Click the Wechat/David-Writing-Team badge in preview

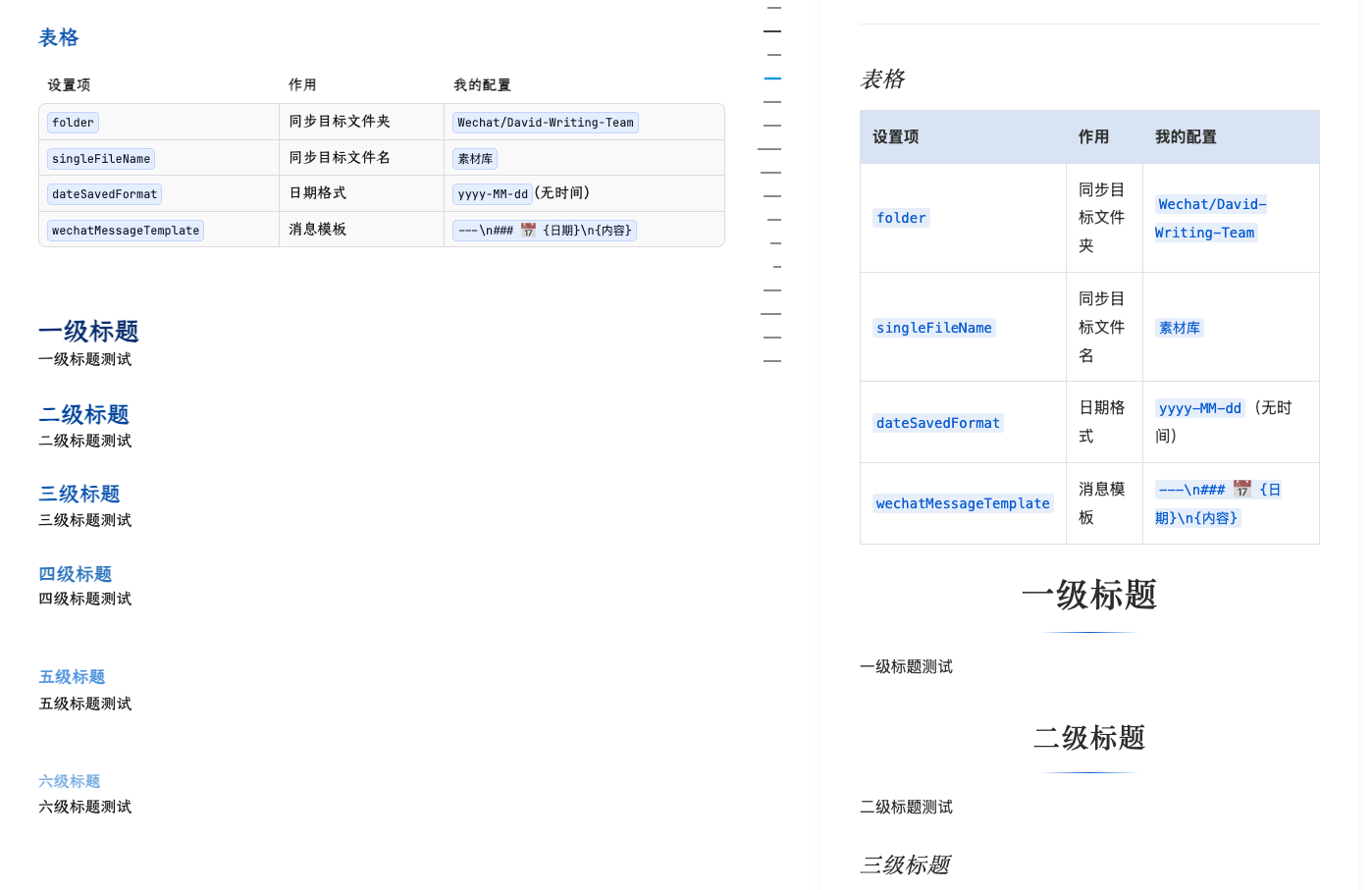pos(1212,218)
